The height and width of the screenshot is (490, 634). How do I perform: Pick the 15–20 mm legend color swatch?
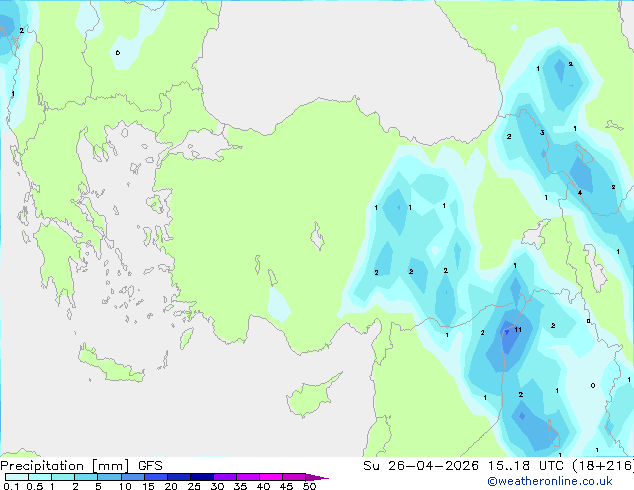click(155, 477)
